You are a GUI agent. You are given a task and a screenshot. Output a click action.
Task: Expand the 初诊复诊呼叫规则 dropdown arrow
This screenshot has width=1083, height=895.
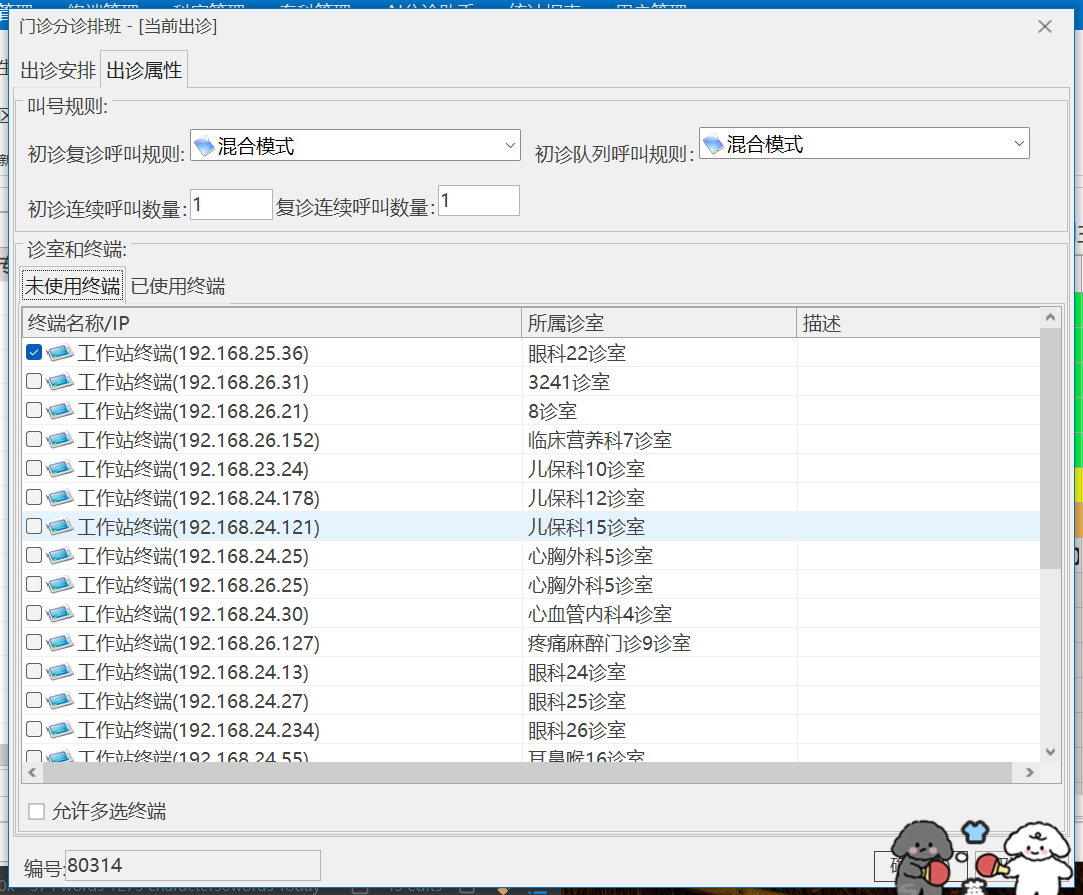coord(510,146)
